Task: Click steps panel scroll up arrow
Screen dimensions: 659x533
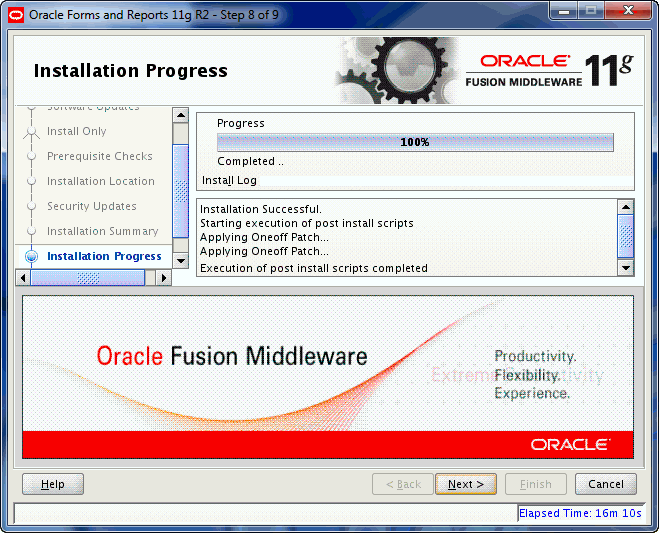Action: pyautogui.click(x=181, y=115)
